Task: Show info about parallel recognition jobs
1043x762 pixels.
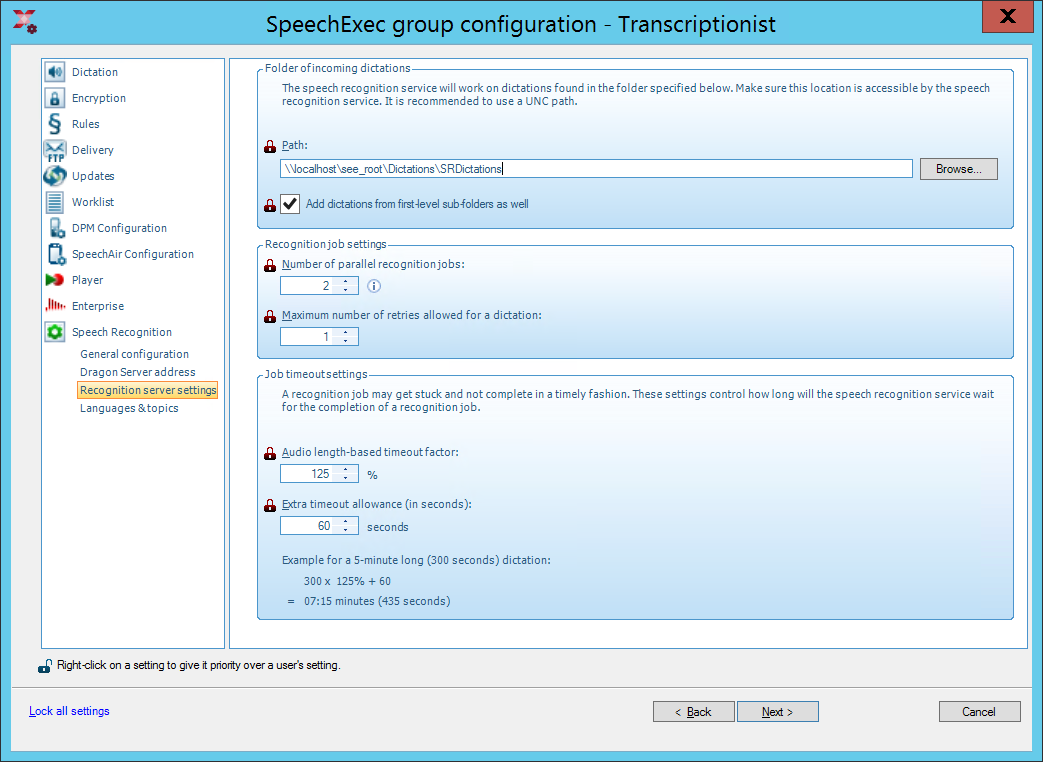Action: tap(374, 286)
